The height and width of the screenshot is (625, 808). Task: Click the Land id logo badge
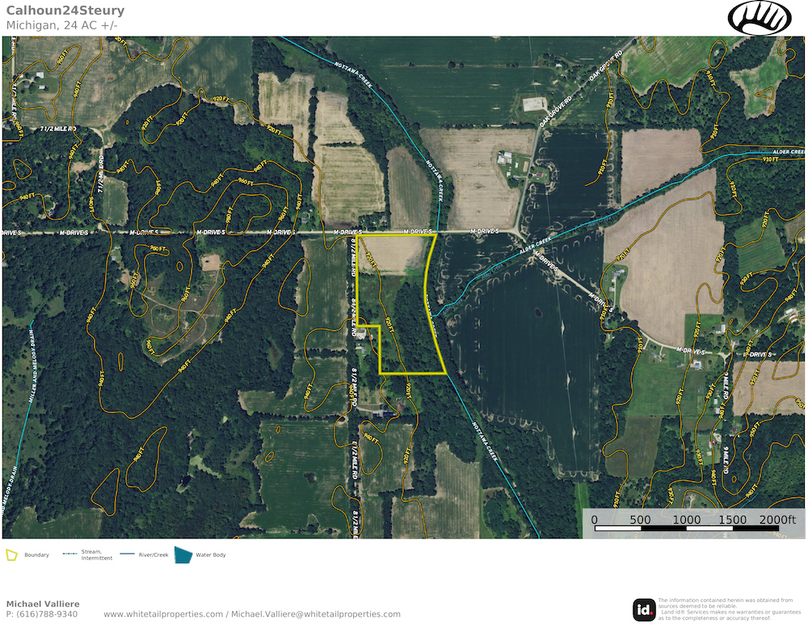[644, 610]
